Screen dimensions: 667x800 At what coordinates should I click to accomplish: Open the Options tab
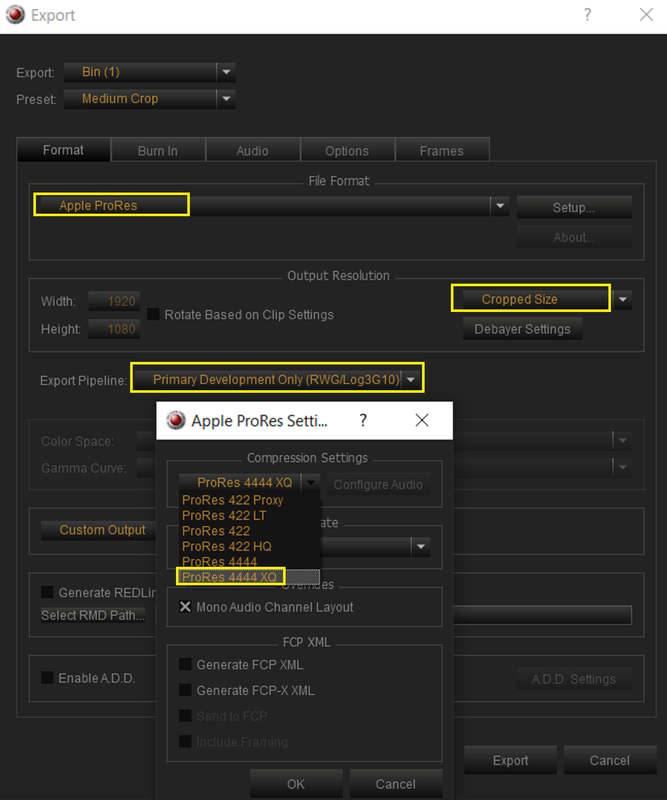pos(347,151)
